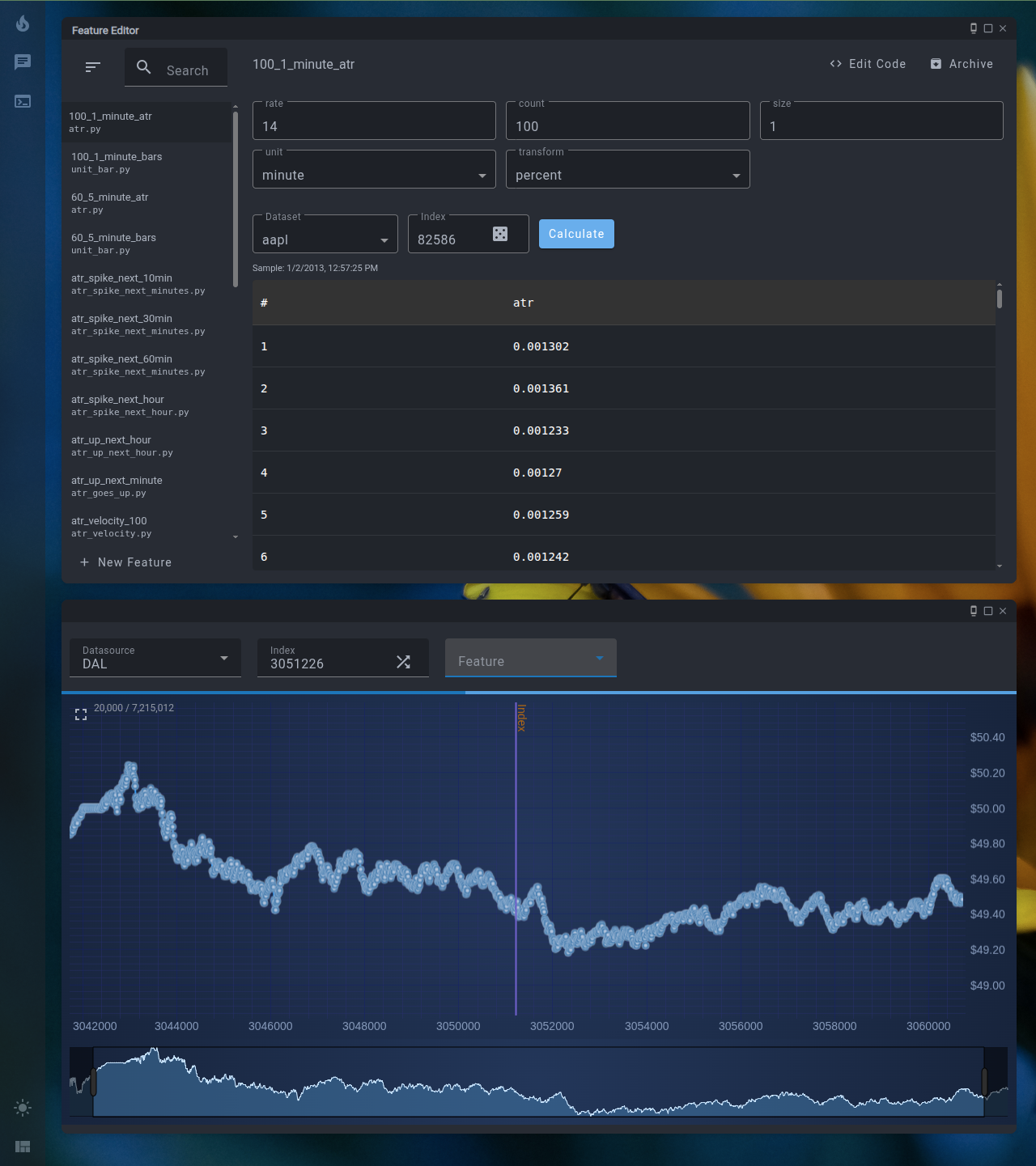Click the value 0.001302 in row 1
The image size is (1036, 1166).
point(541,346)
